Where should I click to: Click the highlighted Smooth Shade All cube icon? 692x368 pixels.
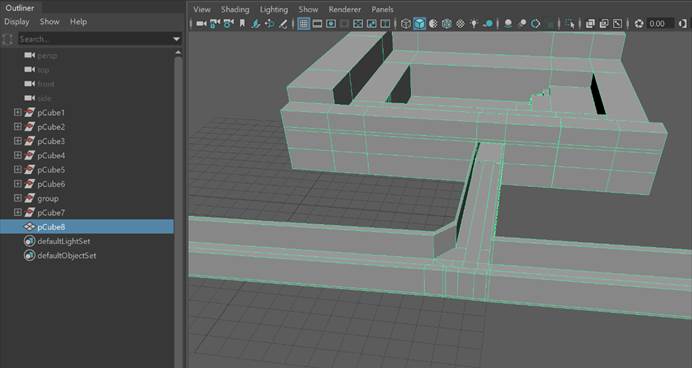coord(419,23)
